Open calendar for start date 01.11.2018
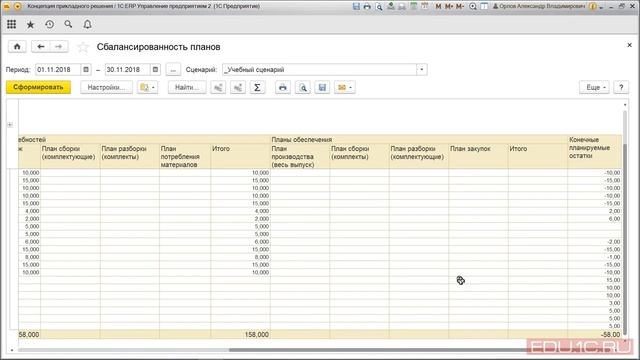The width and height of the screenshot is (640, 360). pyautogui.click(x=86, y=69)
